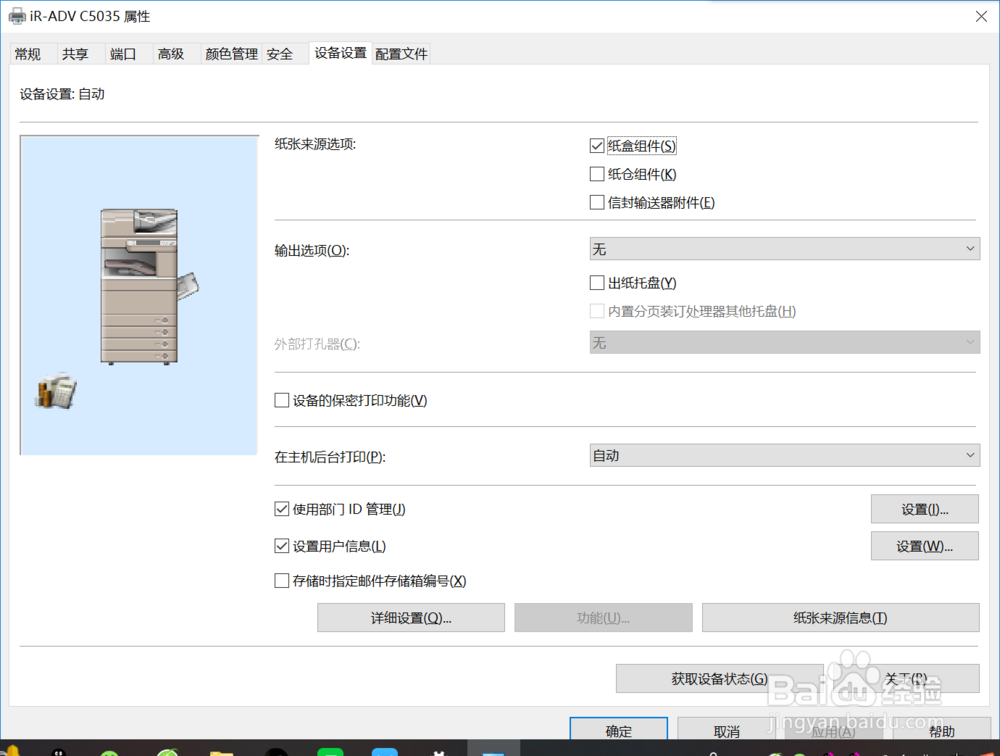Check 信封送纸器附件(E)
1000x756 pixels.
click(x=597, y=202)
